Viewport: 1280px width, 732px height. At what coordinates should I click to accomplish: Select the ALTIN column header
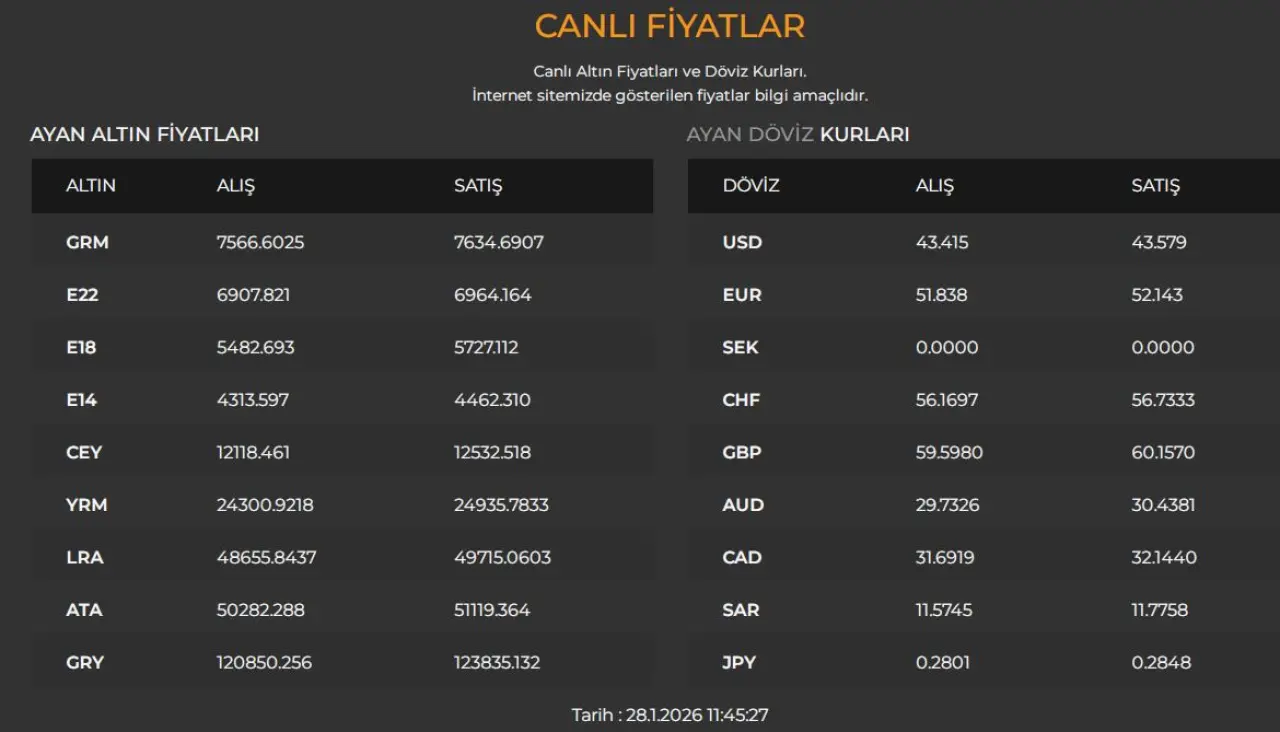tap(91, 186)
